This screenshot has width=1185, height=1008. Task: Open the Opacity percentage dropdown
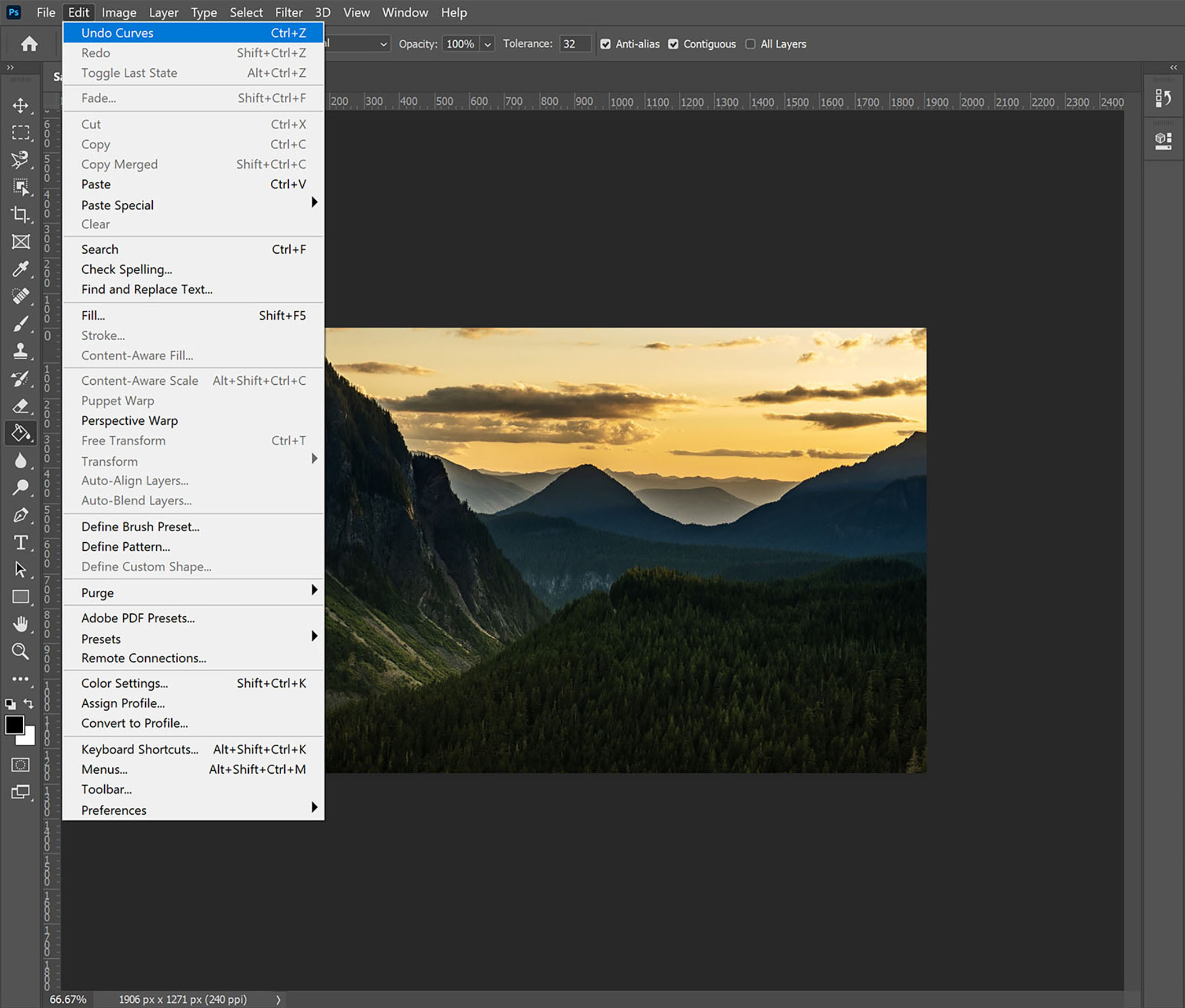(x=487, y=44)
